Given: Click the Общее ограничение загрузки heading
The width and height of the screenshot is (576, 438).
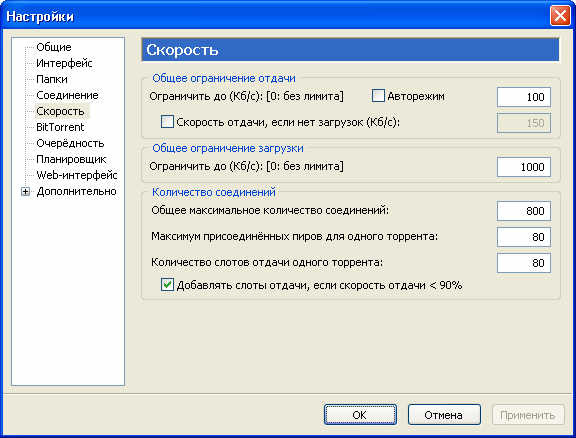Looking at the screenshot, I should tap(228, 148).
